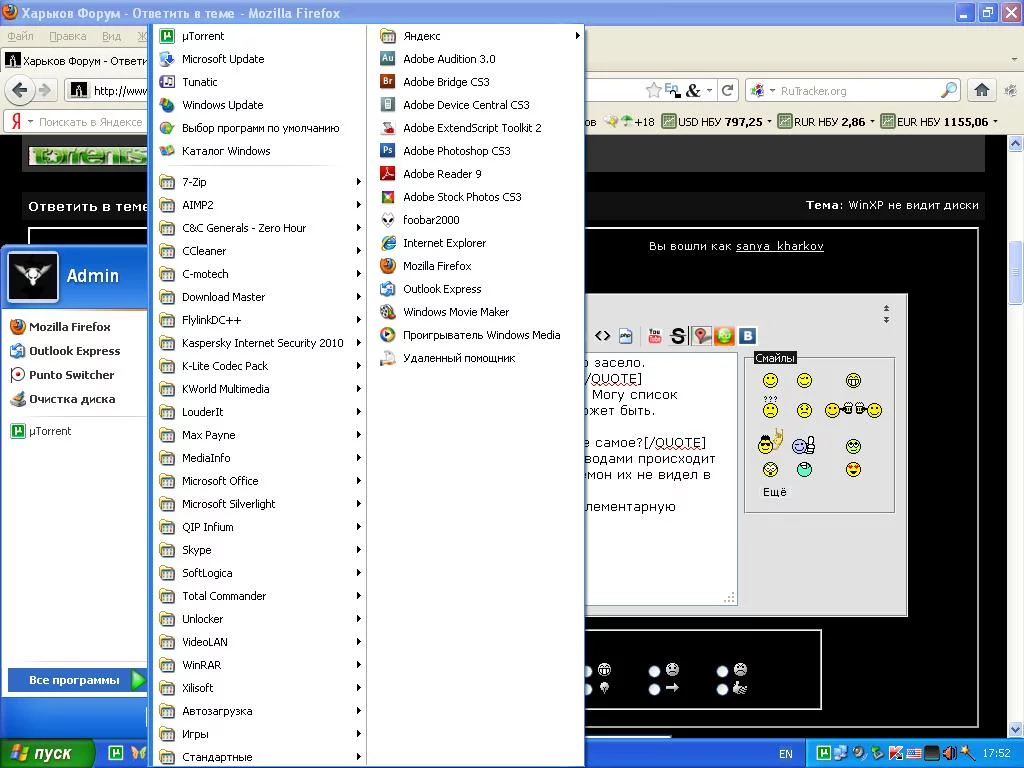Click the VK 'B' icon in editor toolbar

[748, 336]
